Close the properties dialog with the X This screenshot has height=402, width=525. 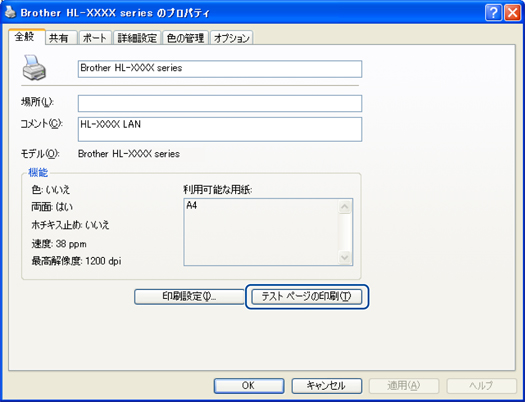pyautogui.click(x=512, y=13)
